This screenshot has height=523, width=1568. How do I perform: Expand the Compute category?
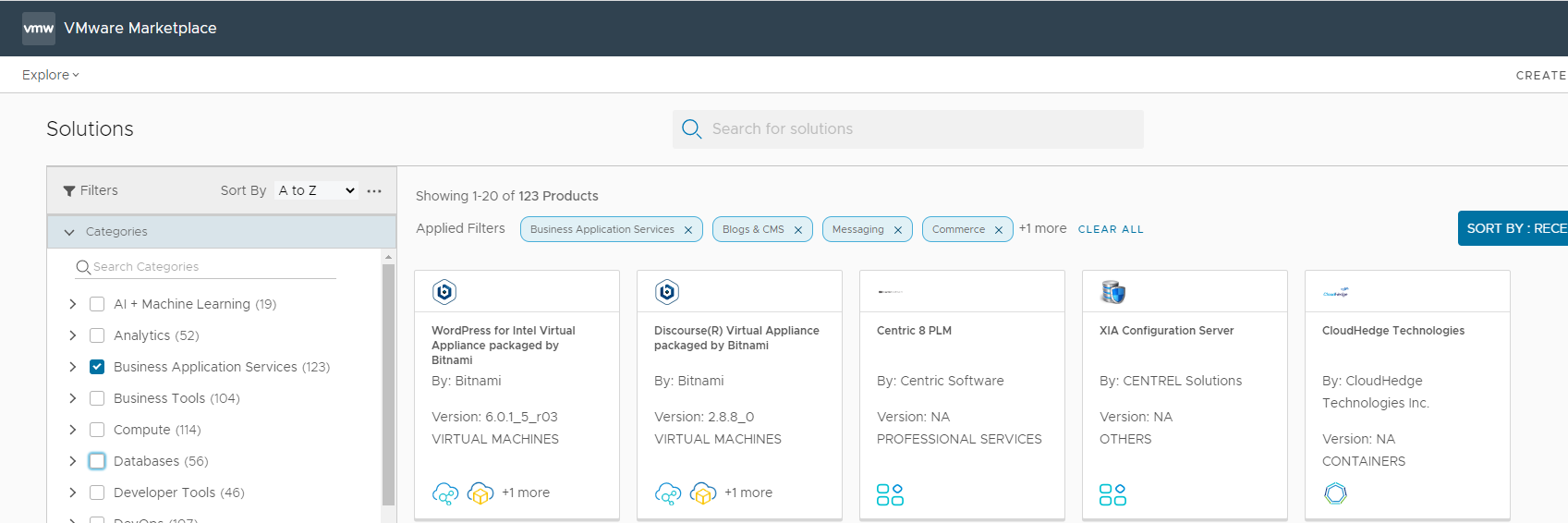(x=73, y=430)
